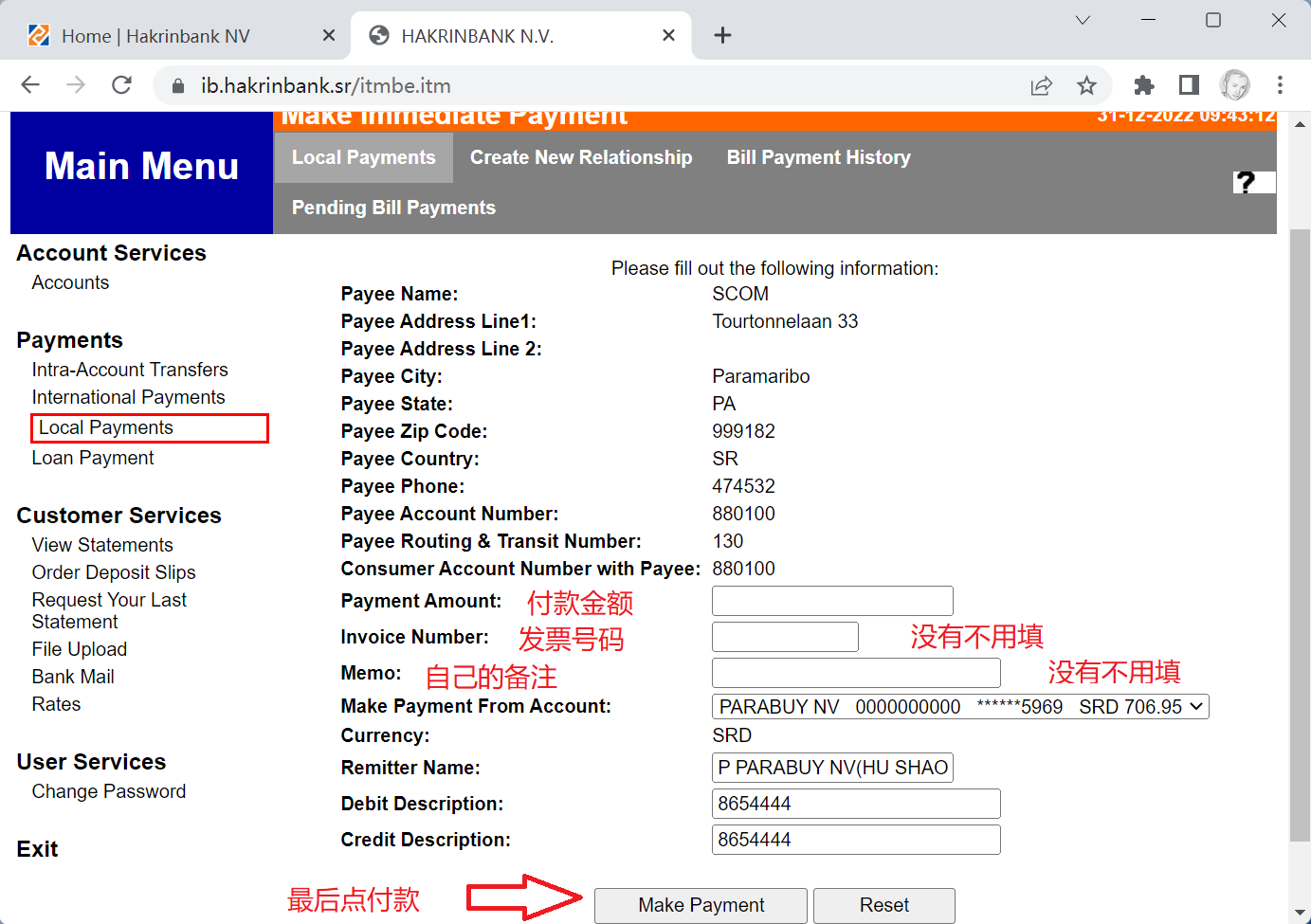The image size is (1311, 924).
Task: Click the share page icon
Action: 1041,86
